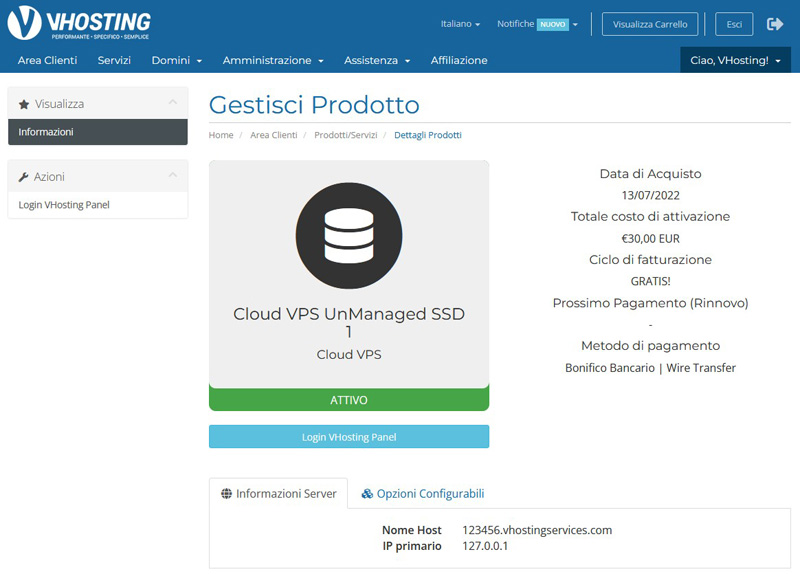Click the Prodotti/Servizi breadcrumb link
The image size is (800, 574).
coord(346,135)
